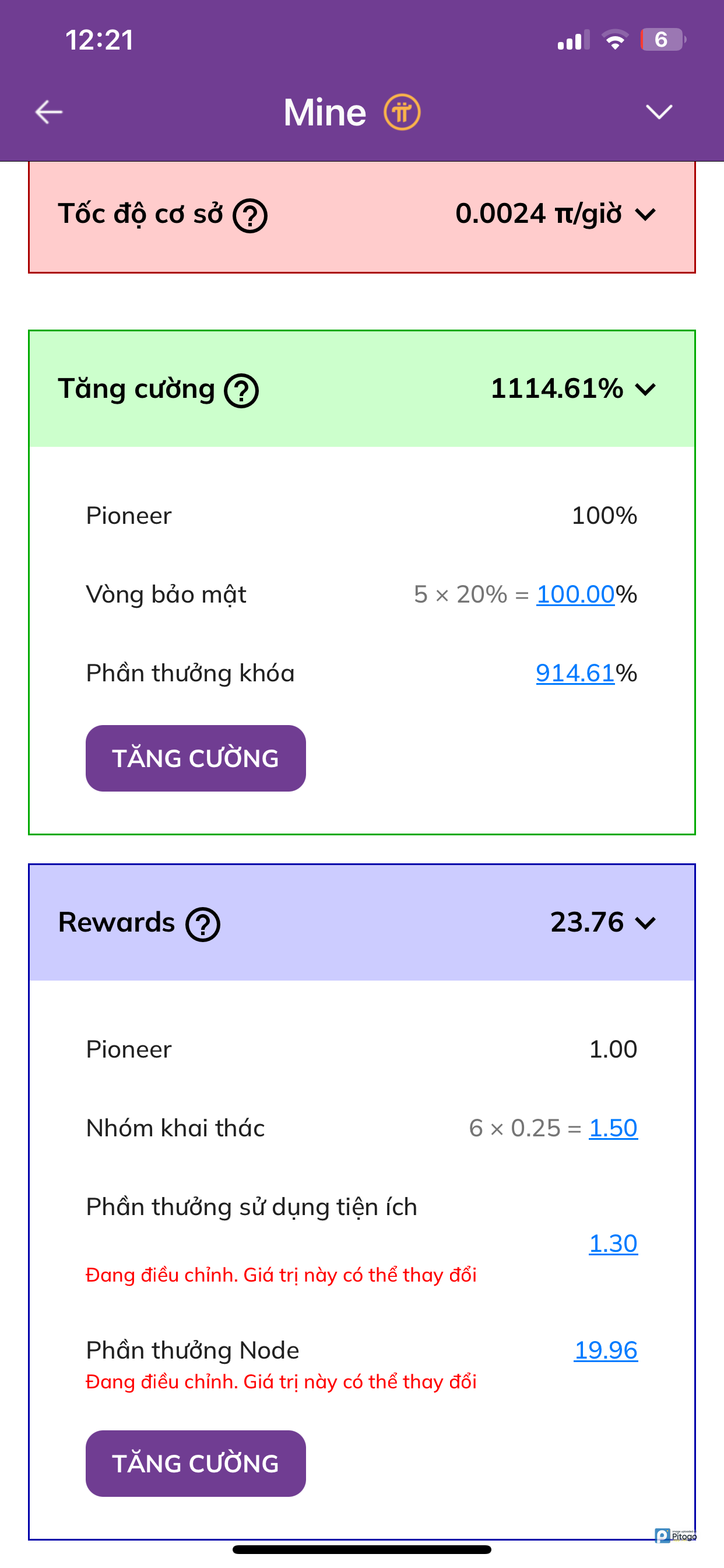Tap the Pi coin logo icon
This screenshot has width=724, height=1568.
click(x=402, y=112)
